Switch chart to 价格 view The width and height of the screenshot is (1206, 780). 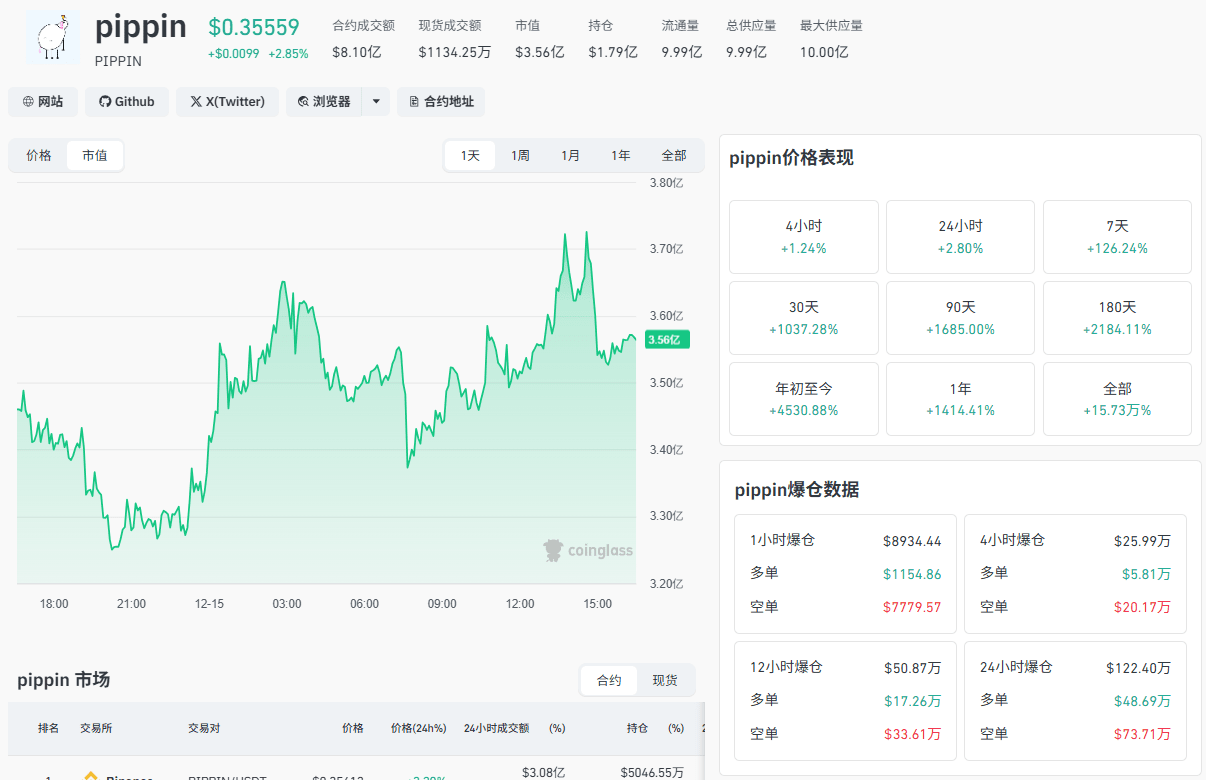click(x=39, y=155)
